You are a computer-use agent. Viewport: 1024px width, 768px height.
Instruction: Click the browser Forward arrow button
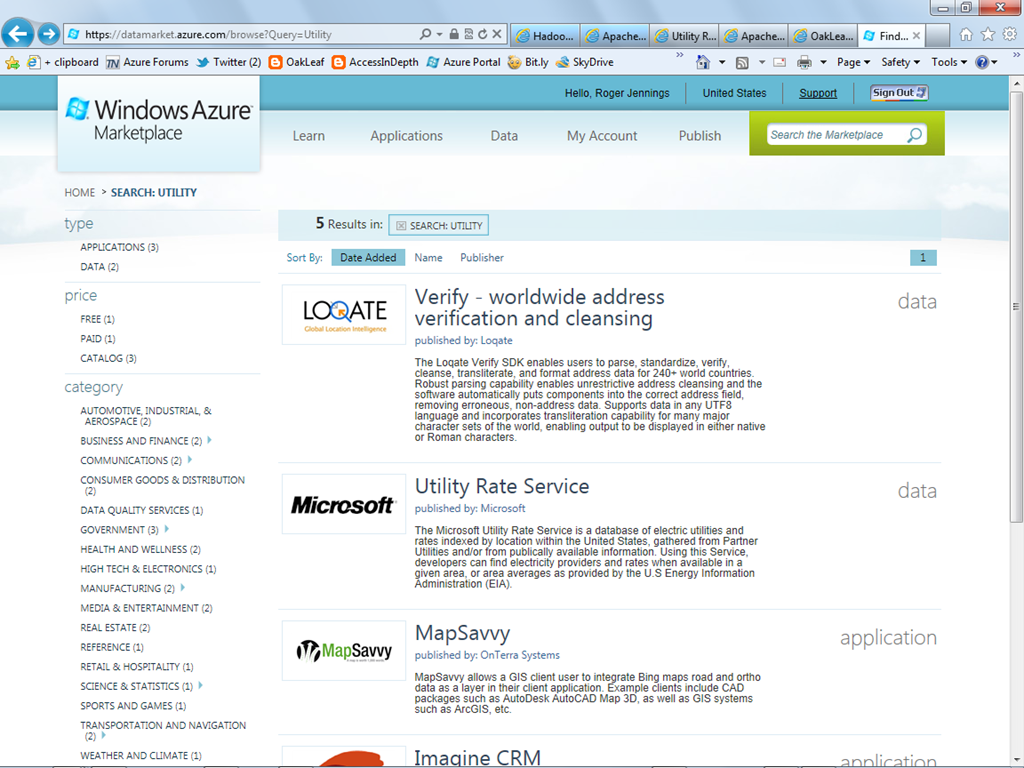tap(48, 33)
